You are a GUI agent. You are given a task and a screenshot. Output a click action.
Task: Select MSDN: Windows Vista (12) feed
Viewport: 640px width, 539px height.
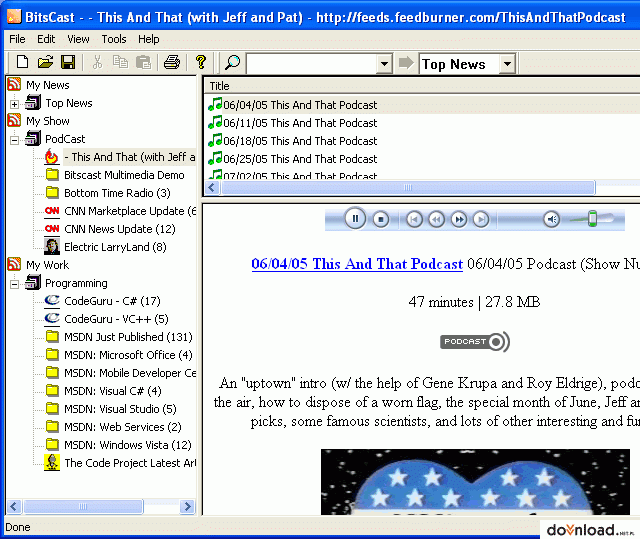pyautogui.click(x=128, y=444)
